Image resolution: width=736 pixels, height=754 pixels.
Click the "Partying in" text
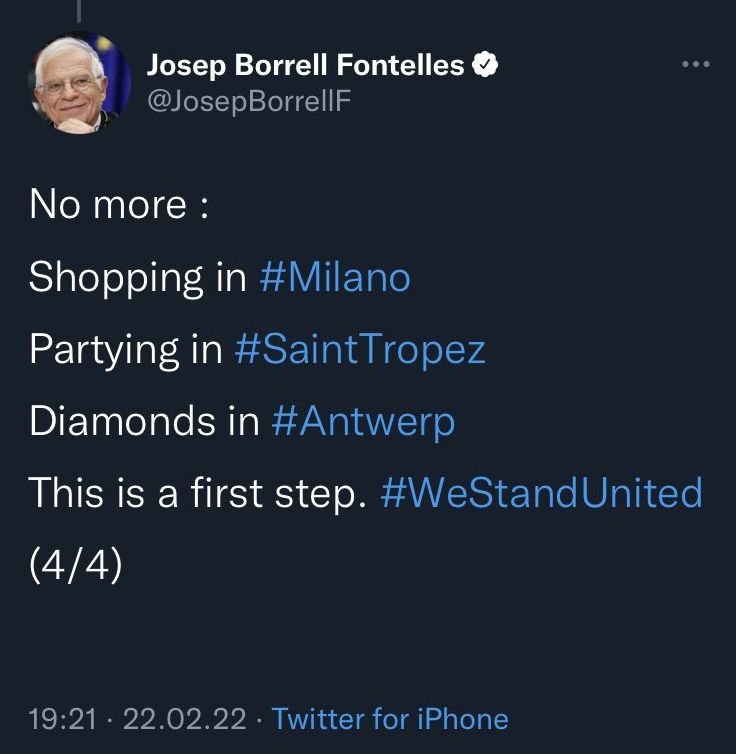tap(125, 349)
